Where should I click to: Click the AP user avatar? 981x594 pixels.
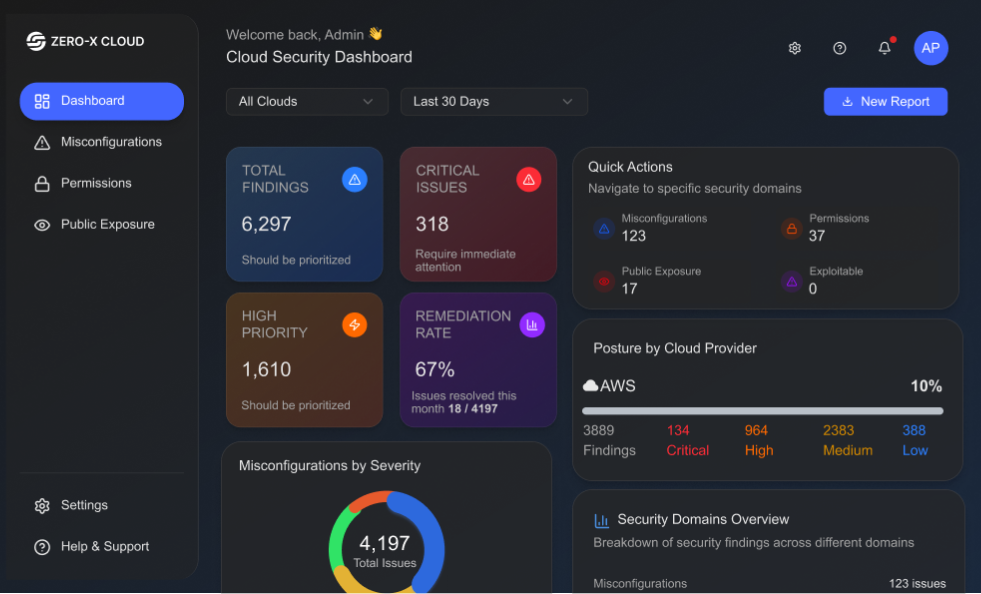[930, 48]
